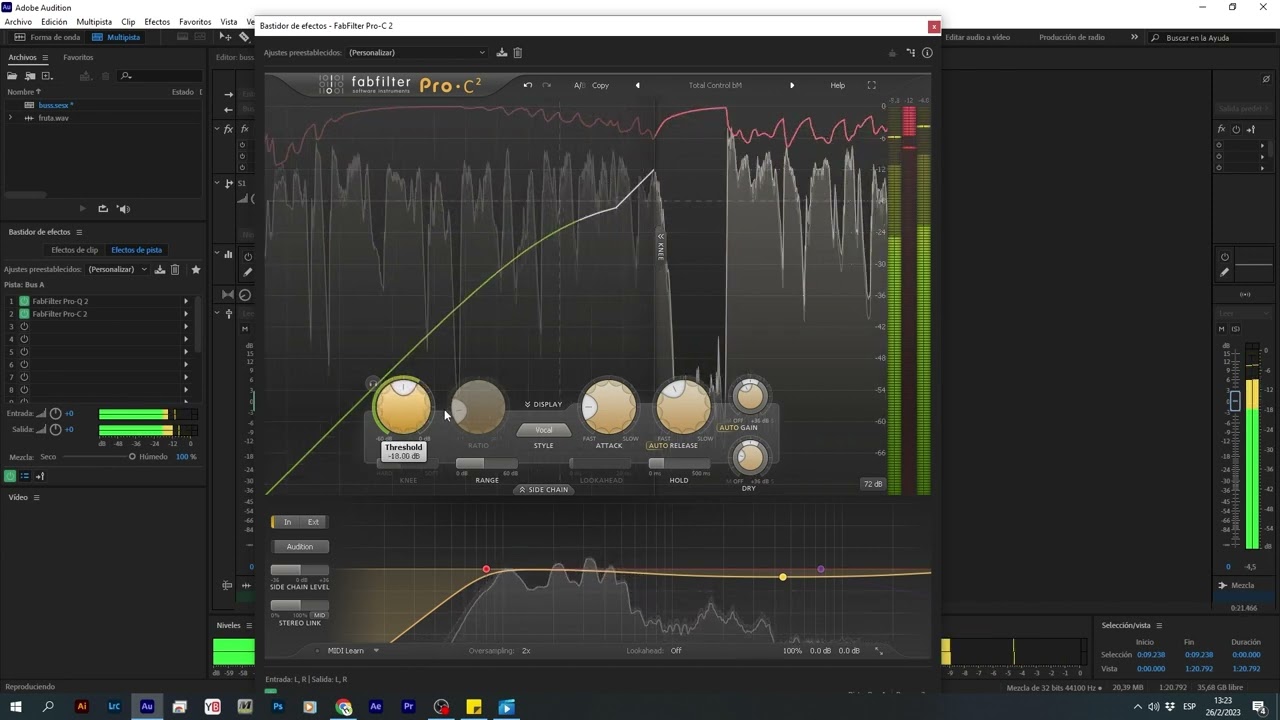This screenshot has width=1280, height=720.
Task: Click loop playback icon in Archivos
Action: (x=103, y=209)
